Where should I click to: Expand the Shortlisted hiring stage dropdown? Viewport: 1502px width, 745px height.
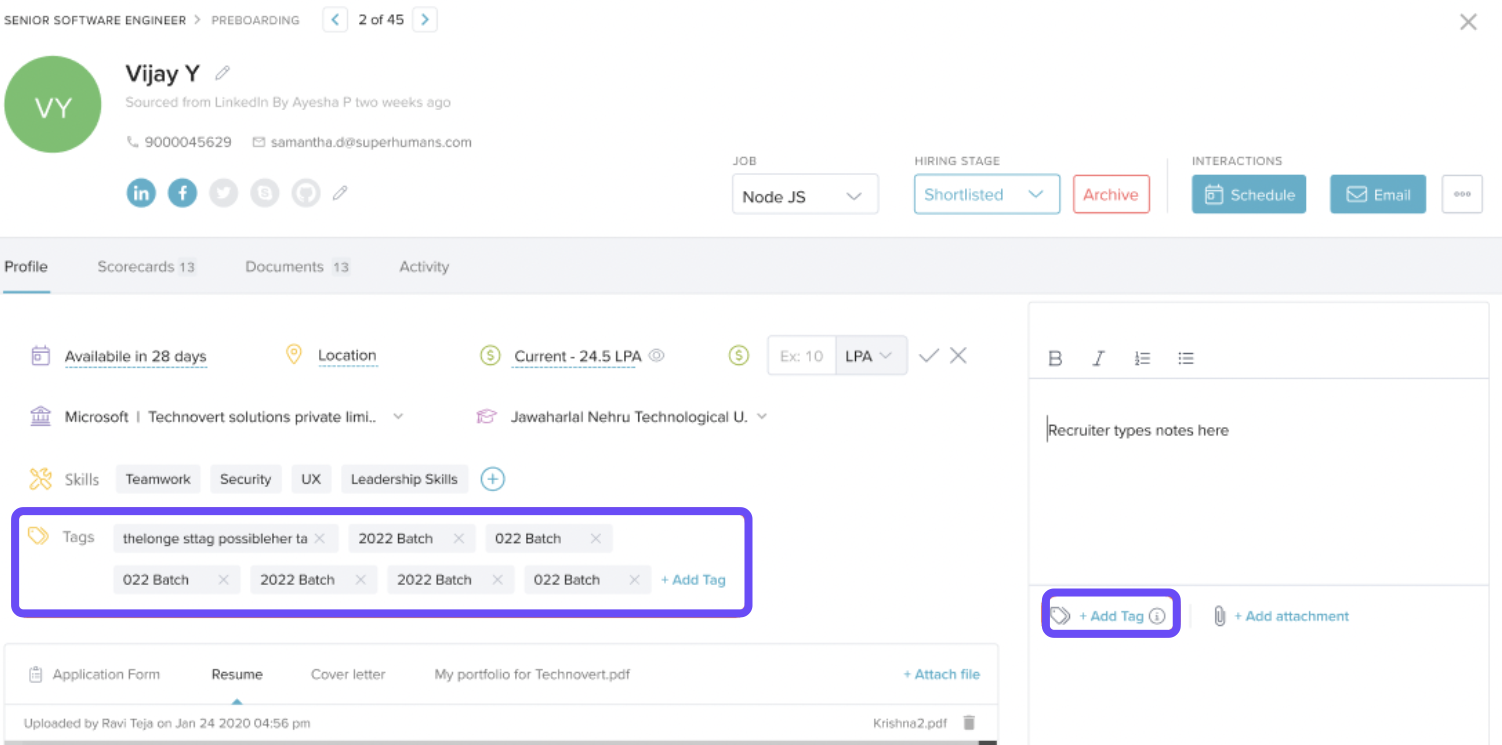pyautogui.click(x=985, y=195)
